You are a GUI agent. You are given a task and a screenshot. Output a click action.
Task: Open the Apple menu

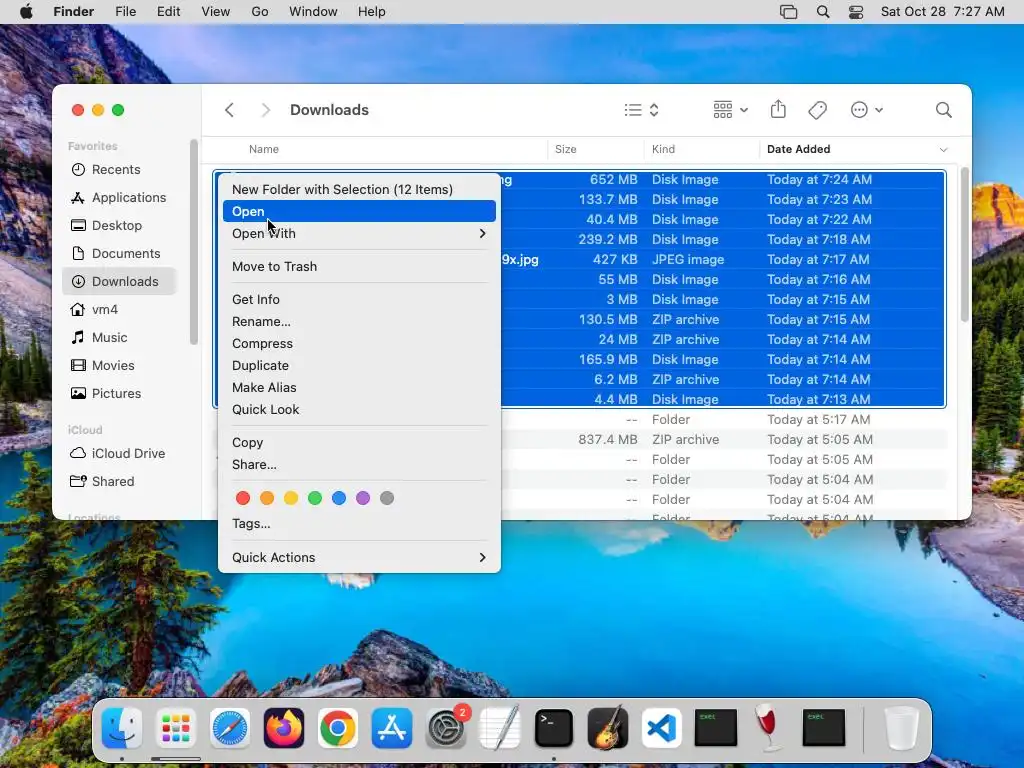[26, 12]
